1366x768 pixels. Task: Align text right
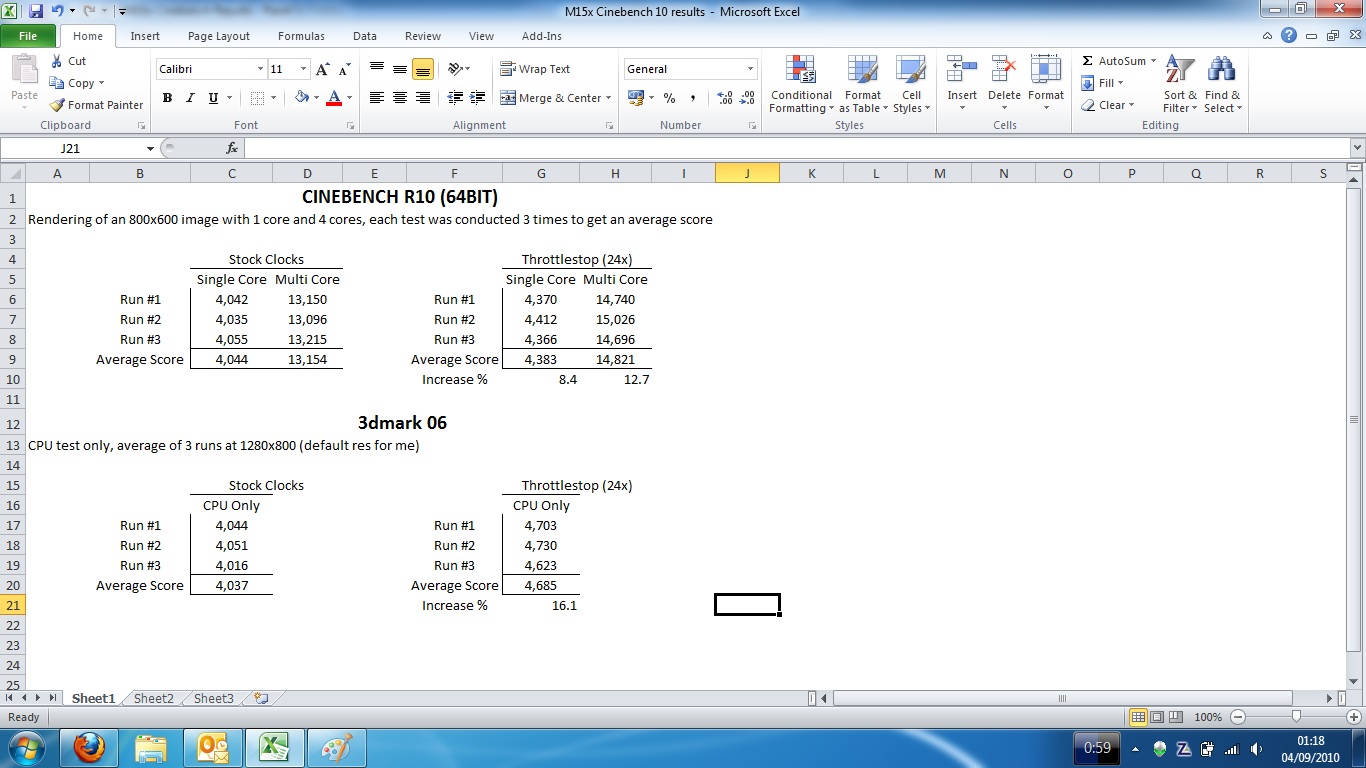tap(422, 98)
